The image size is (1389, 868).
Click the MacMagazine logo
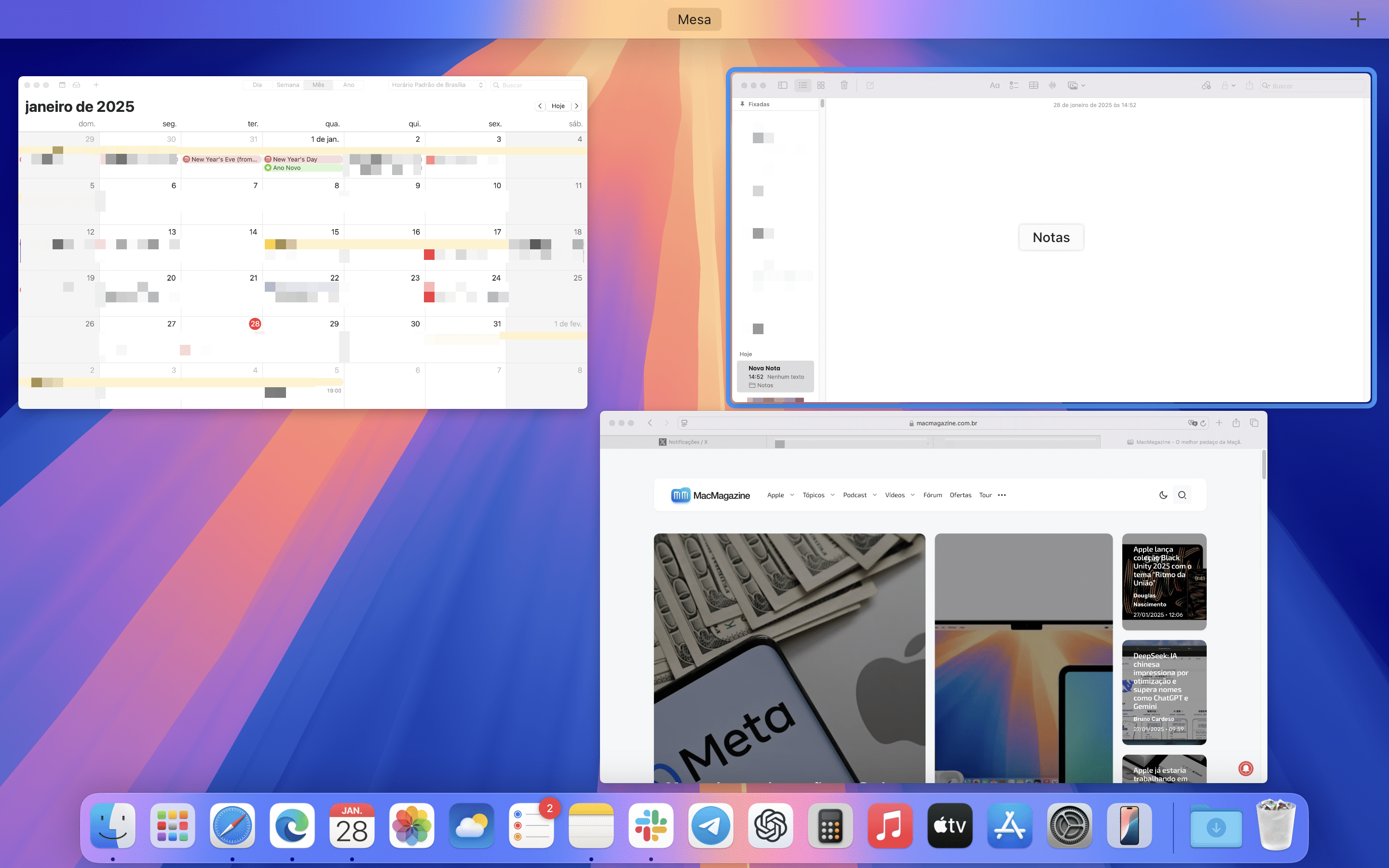tap(710, 495)
